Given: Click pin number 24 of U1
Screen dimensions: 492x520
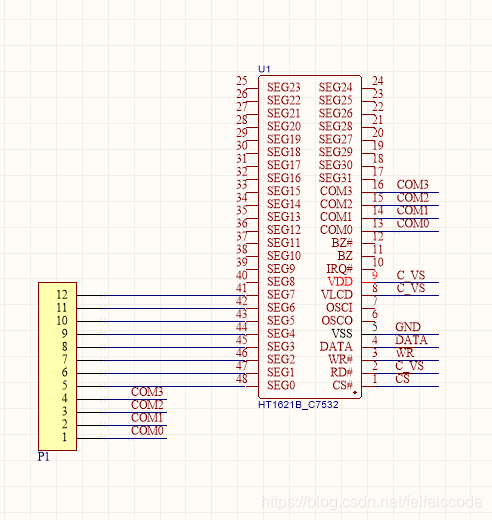Looking at the screenshot, I should pos(378,81).
